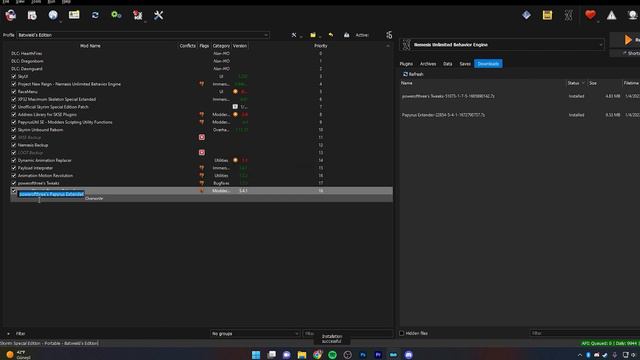
Task: Toggle Dynamic Animation Replacer checkbox
Action: [x=14, y=160]
